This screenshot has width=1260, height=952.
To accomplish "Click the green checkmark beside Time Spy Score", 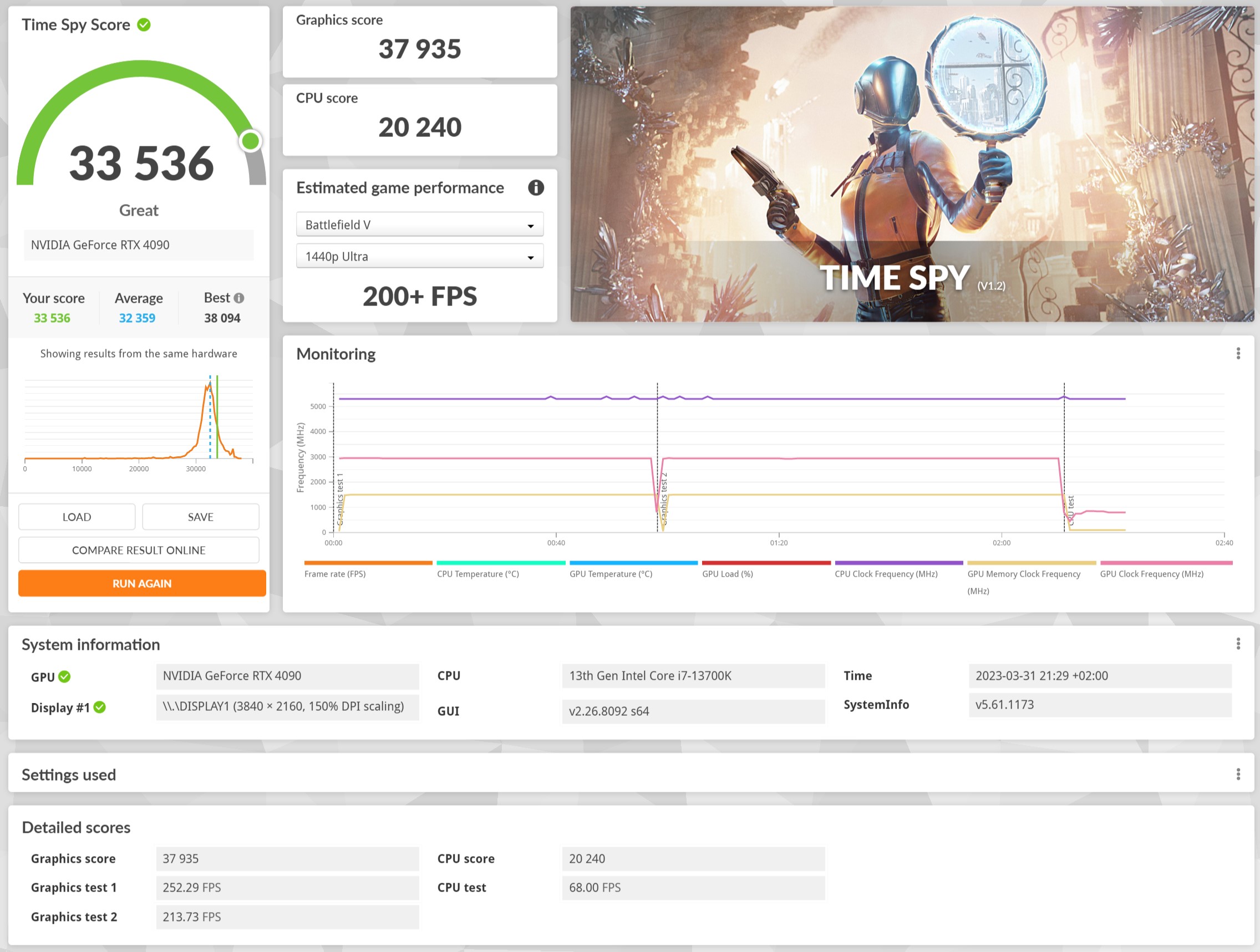I will 144,24.
